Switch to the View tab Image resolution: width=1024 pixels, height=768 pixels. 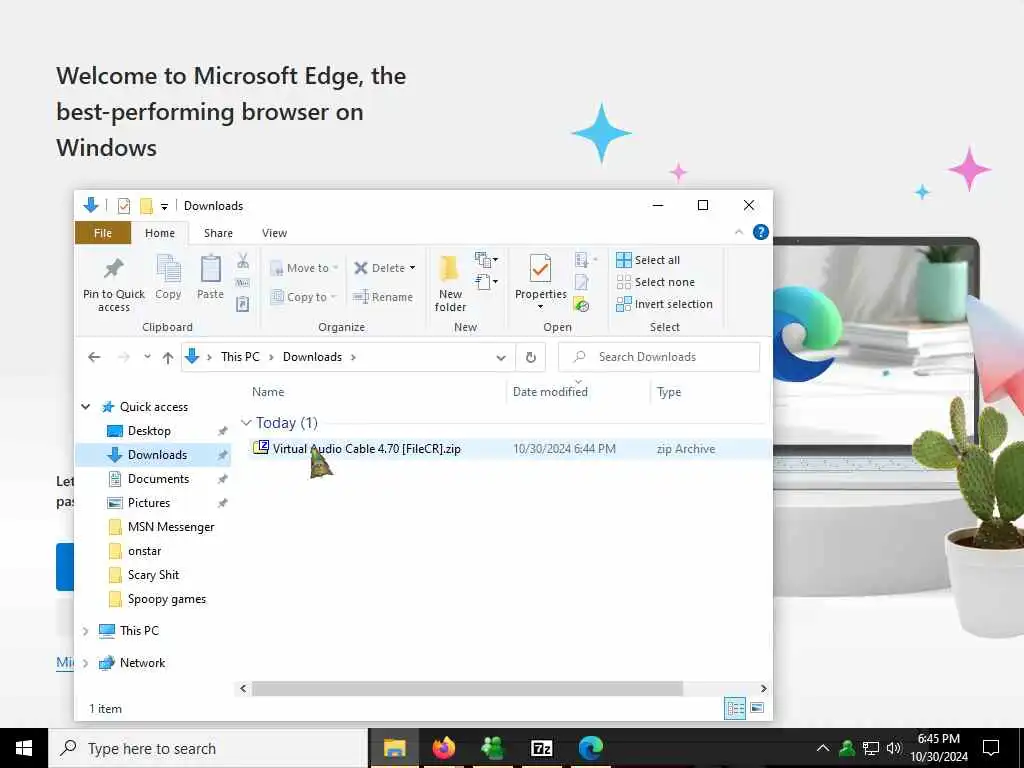click(x=274, y=233)
